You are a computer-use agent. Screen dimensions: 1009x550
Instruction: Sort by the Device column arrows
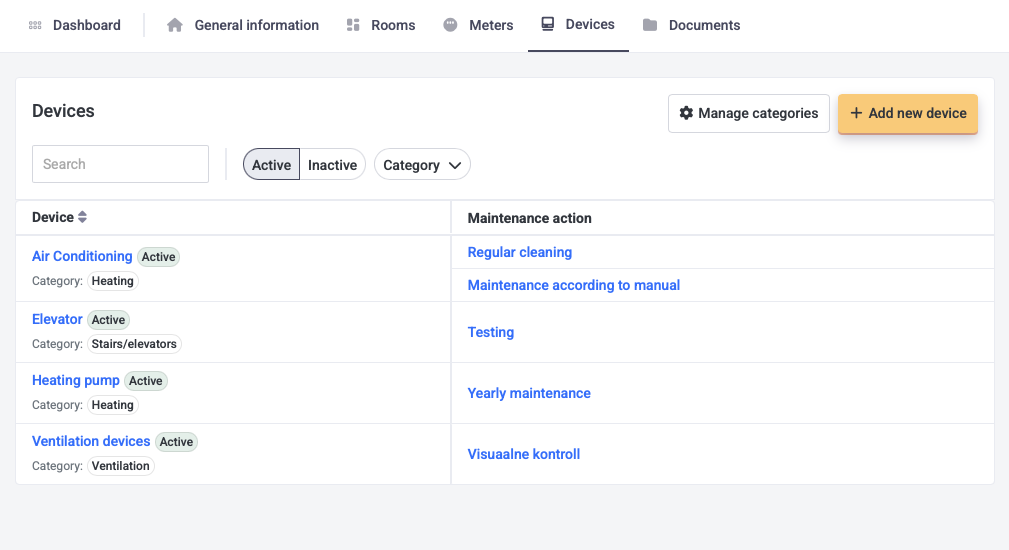pos(83,217)
